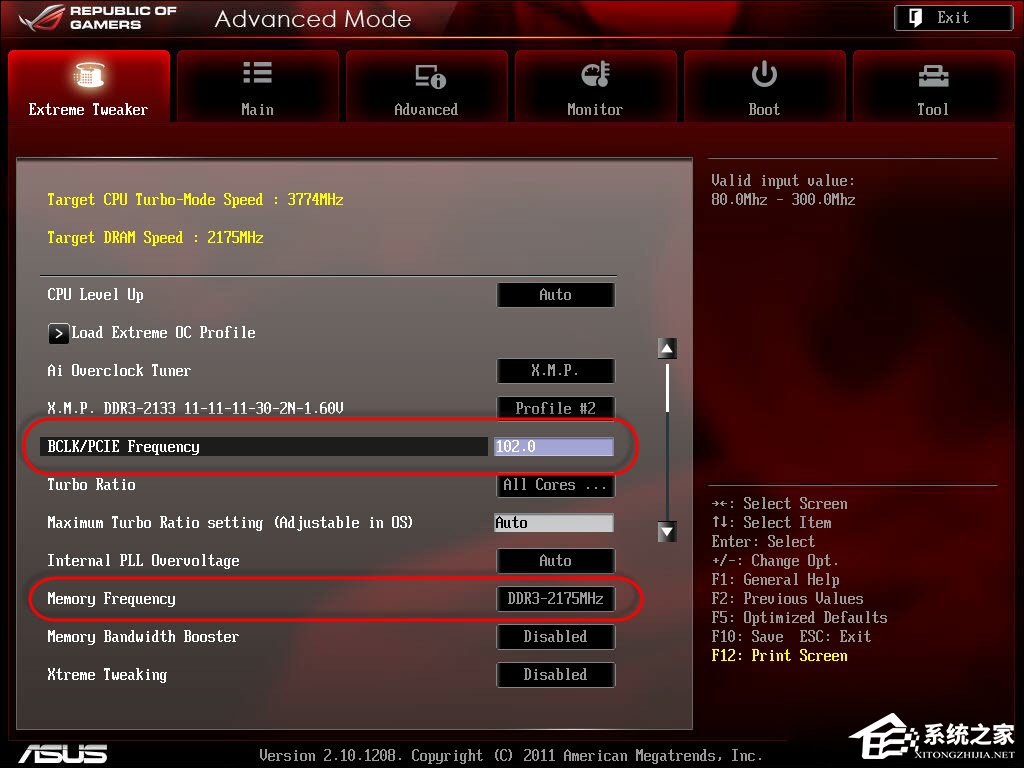Click the Target CPU Turbo-Mode Speed text
Screen dimensions: 1024x768
point(195,200)
